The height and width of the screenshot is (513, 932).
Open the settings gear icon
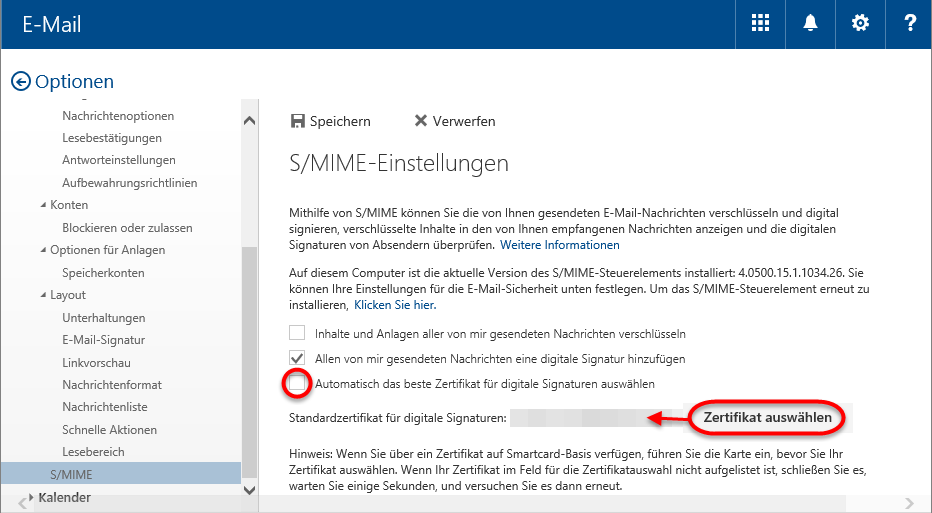pyautogui.click(x=860, y=24)
